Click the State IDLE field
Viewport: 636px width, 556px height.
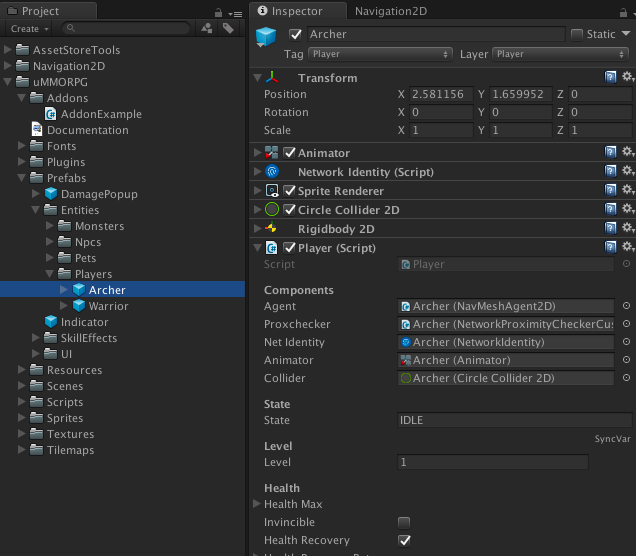click(x=515, y=420)
